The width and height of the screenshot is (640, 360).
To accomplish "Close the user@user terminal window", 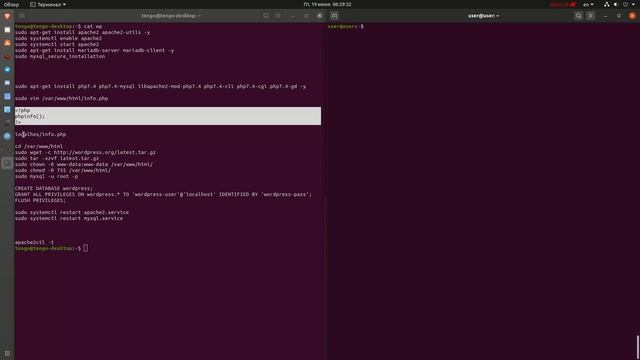I will click(x=632, y=16).
